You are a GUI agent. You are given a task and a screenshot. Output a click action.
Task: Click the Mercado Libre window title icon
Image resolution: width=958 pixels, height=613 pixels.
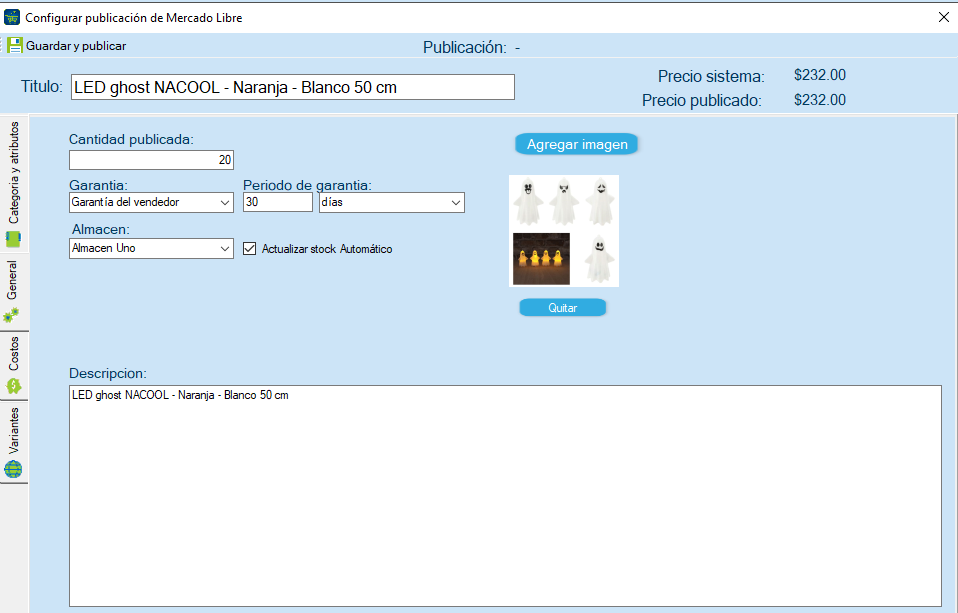(x=12, y=17)
